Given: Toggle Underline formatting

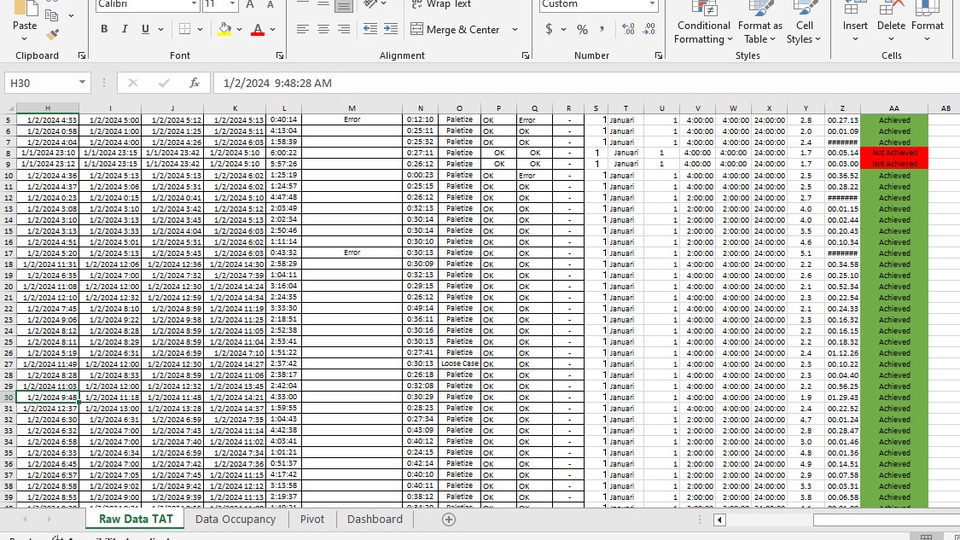Looking at the screenshot, I should click(145, 29).
